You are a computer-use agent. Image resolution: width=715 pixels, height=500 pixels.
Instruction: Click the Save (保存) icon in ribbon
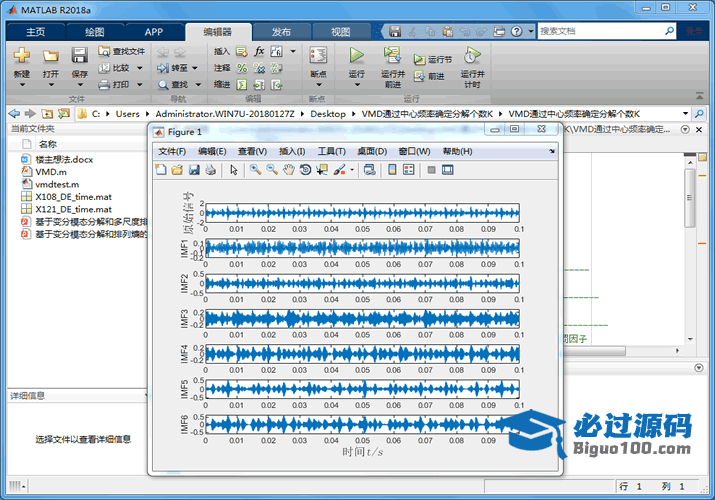tap(79, 56)
